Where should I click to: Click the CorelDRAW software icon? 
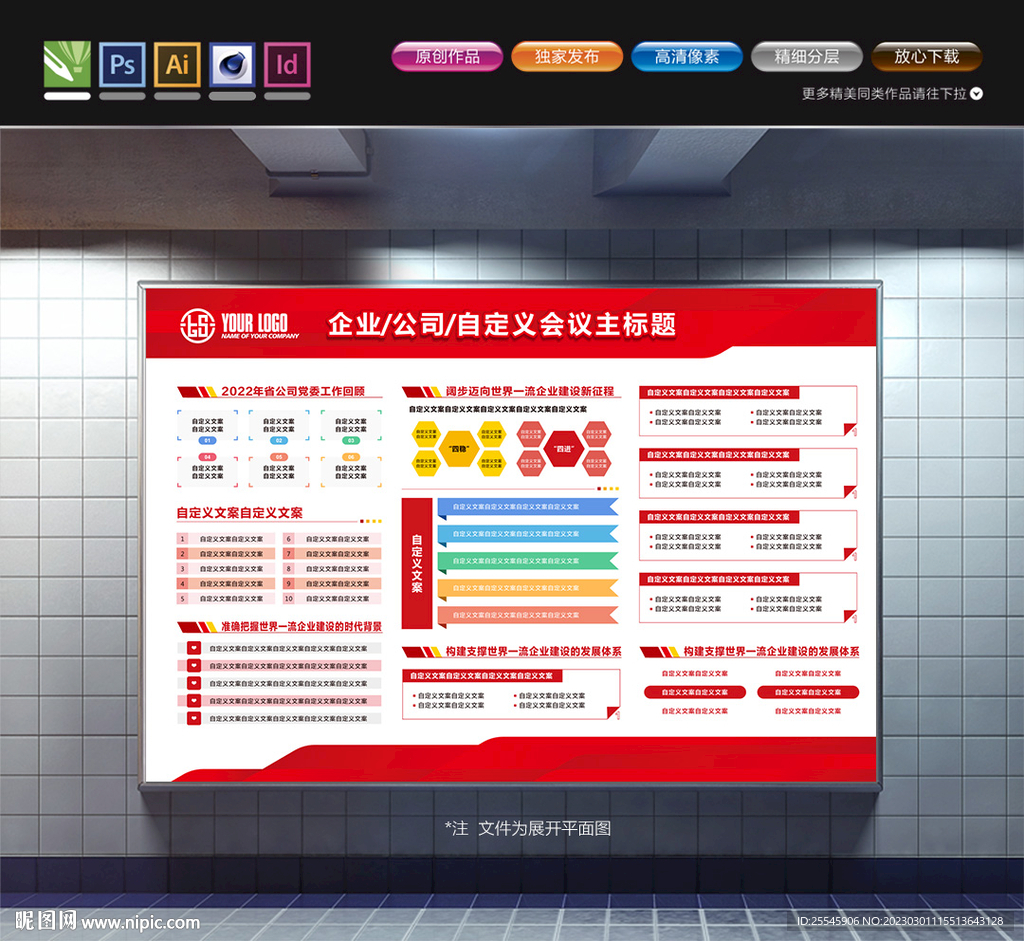67,64
